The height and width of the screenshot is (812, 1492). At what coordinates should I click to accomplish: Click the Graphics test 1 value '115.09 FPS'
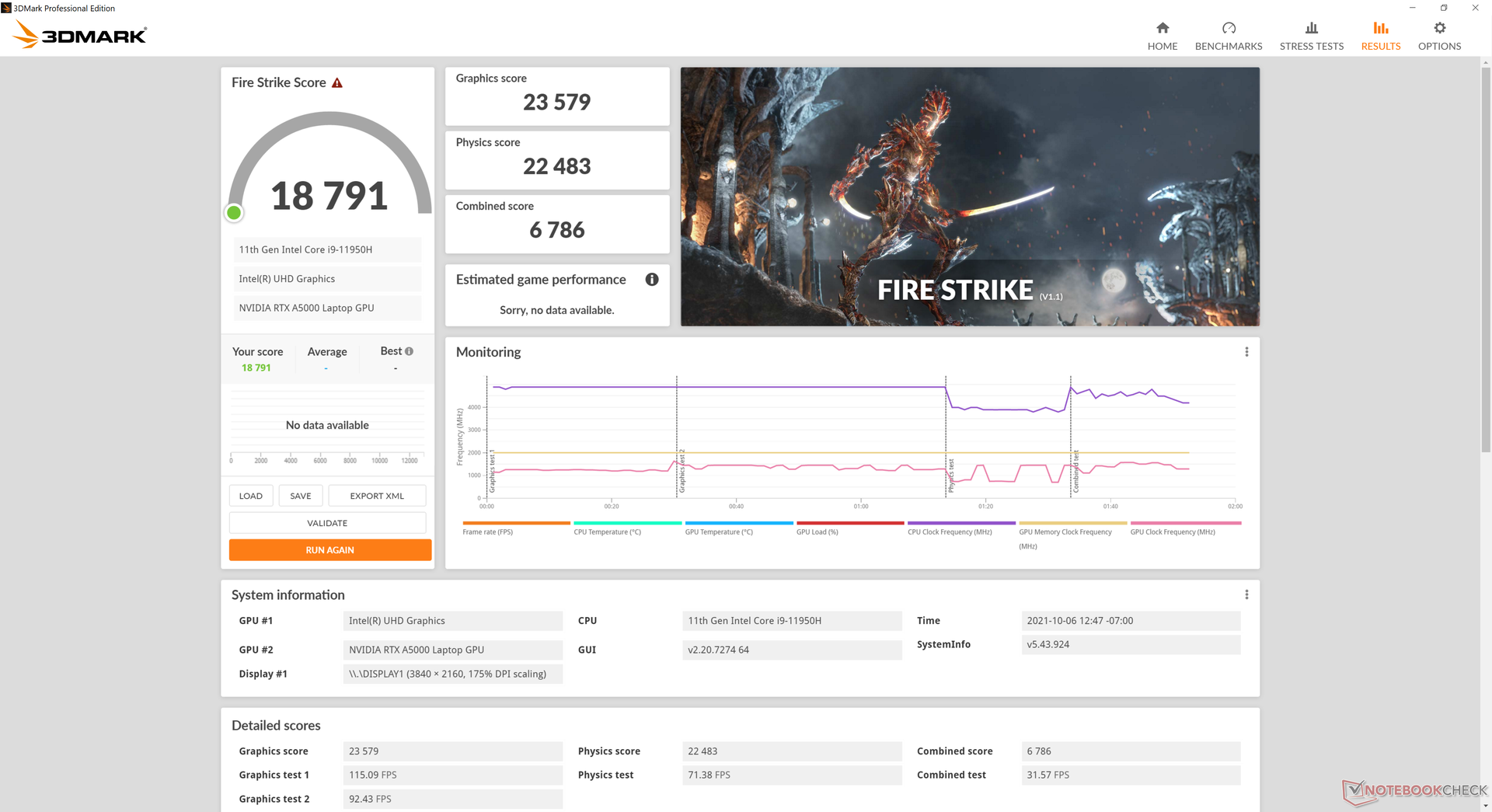pos(453,775)
